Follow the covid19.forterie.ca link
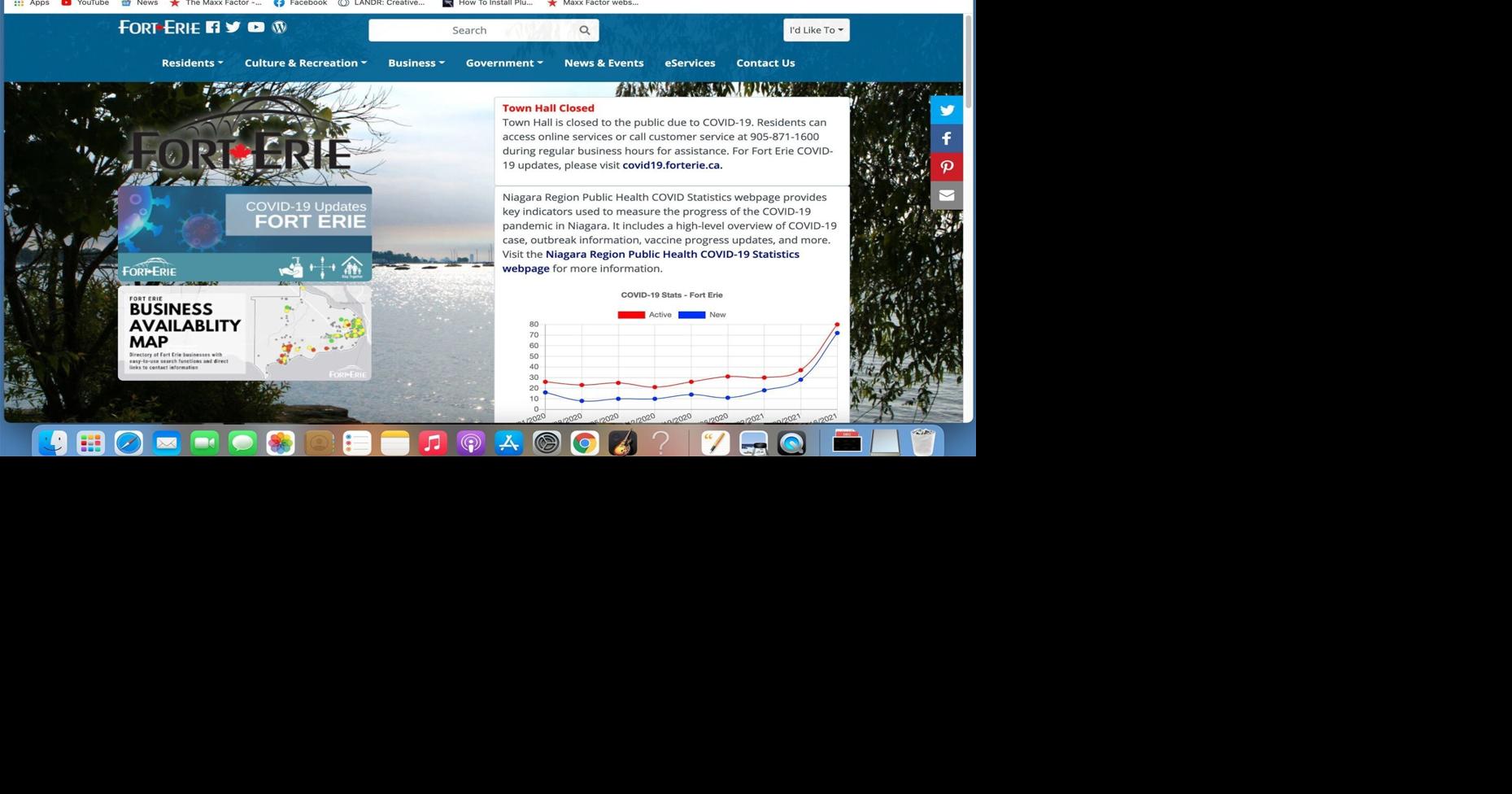 click(x=672, y=165)
